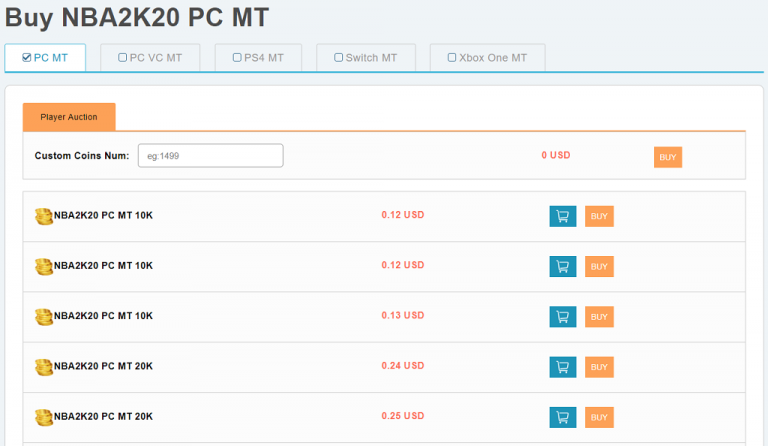Buy the 10K pack priced 0.13 USD
The height and width of the screenshot is (446, 768).
tap(599, 317)
